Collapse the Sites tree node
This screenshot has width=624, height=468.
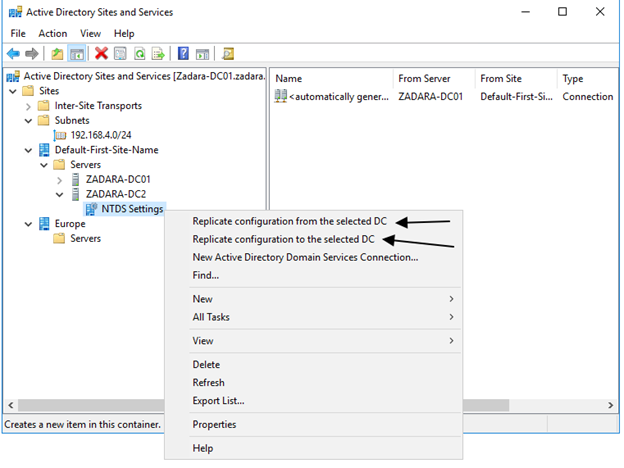click(x=13, y=91)
